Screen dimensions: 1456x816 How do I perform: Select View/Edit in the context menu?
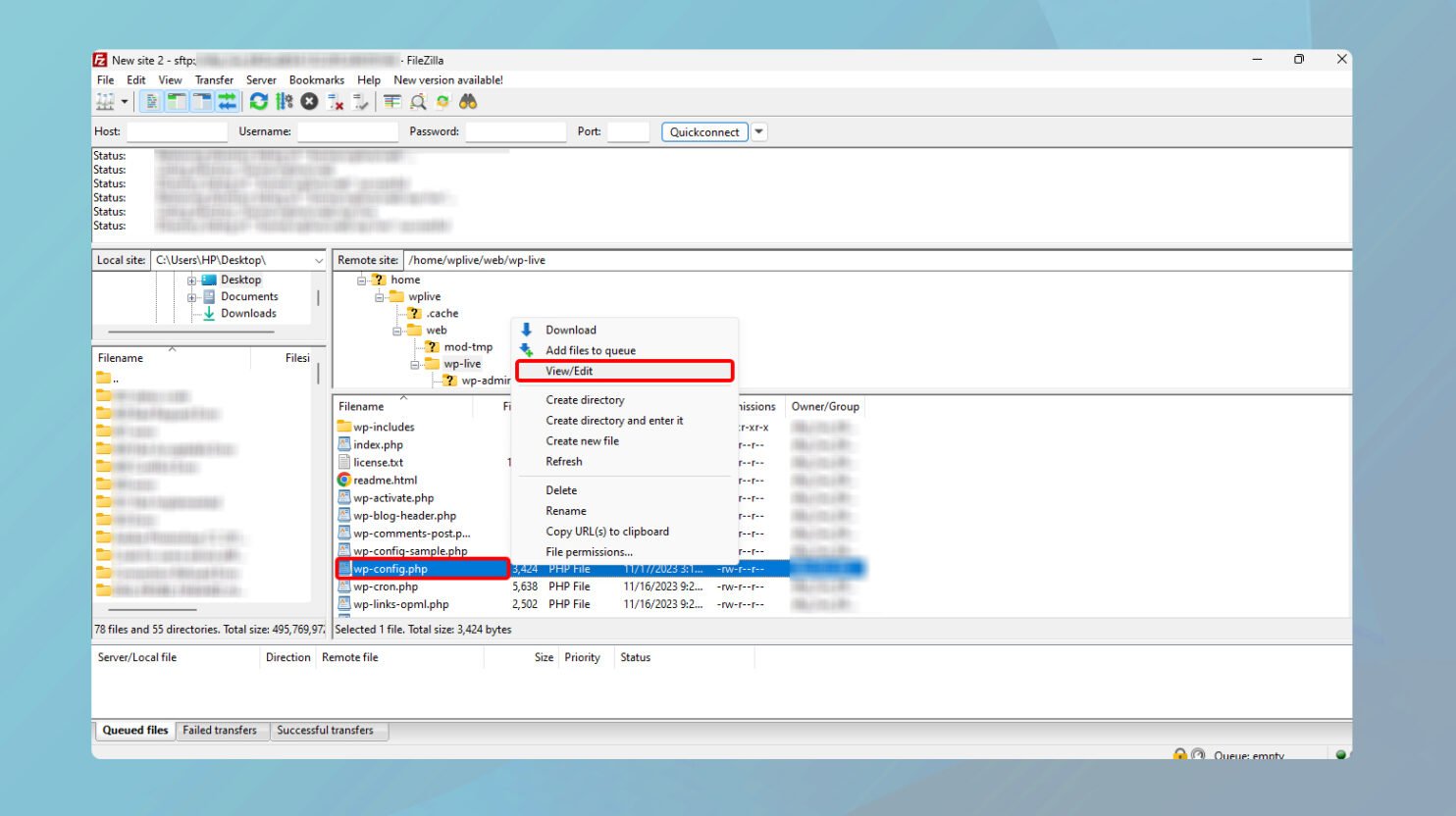(x=567, y=371)
